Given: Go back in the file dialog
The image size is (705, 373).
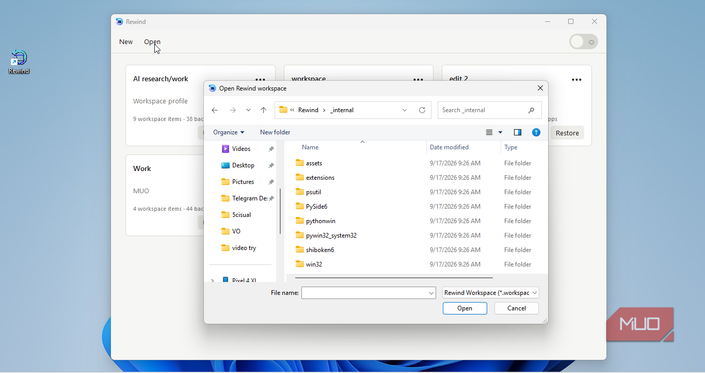Looking at the screenshot, I should click(x=215, y=110).
